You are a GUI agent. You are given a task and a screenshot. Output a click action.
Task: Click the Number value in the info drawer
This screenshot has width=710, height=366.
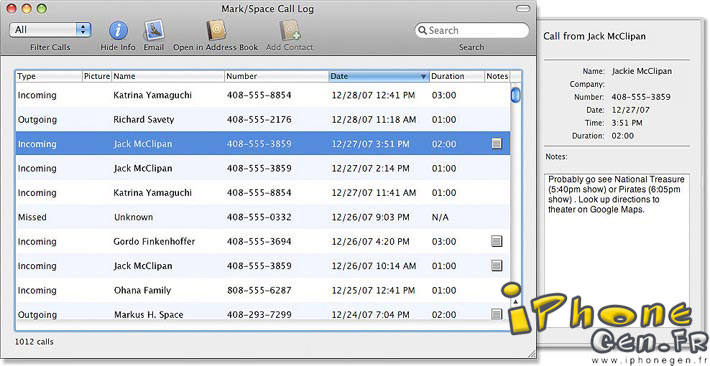point(641,97)
